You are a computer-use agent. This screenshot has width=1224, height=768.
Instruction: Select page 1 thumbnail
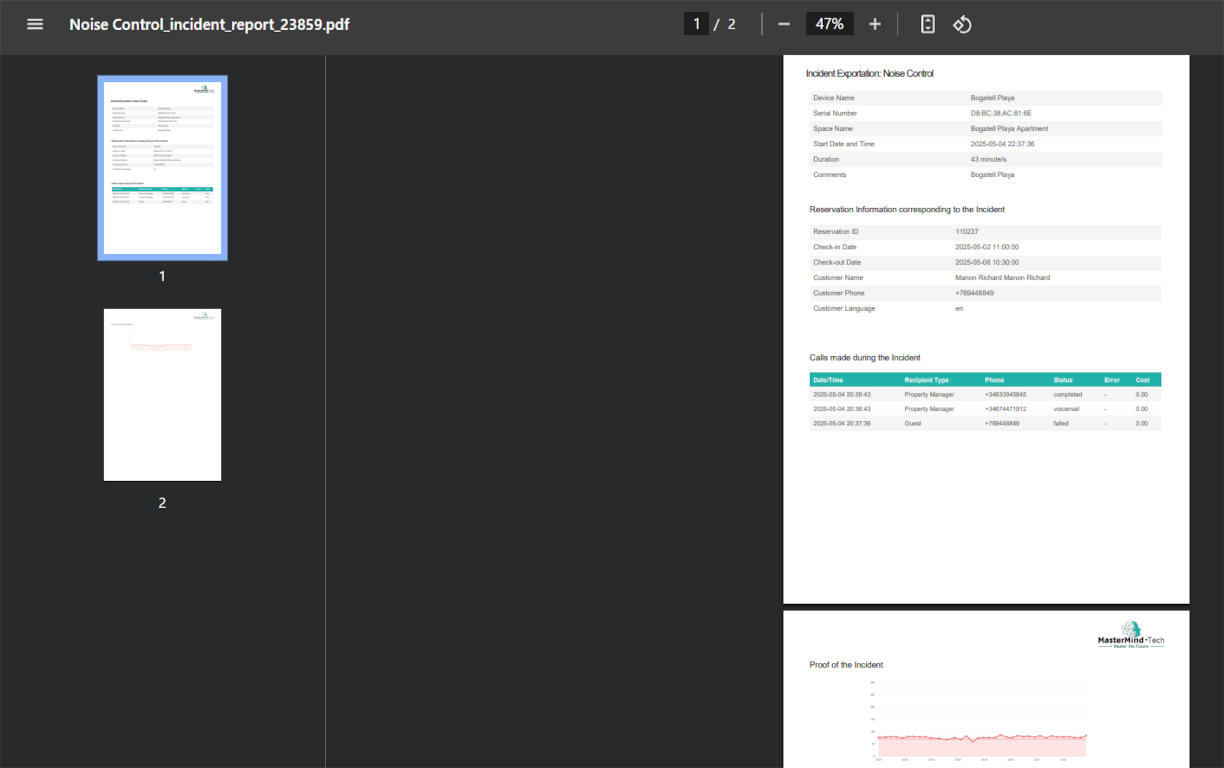coord(162,167)
